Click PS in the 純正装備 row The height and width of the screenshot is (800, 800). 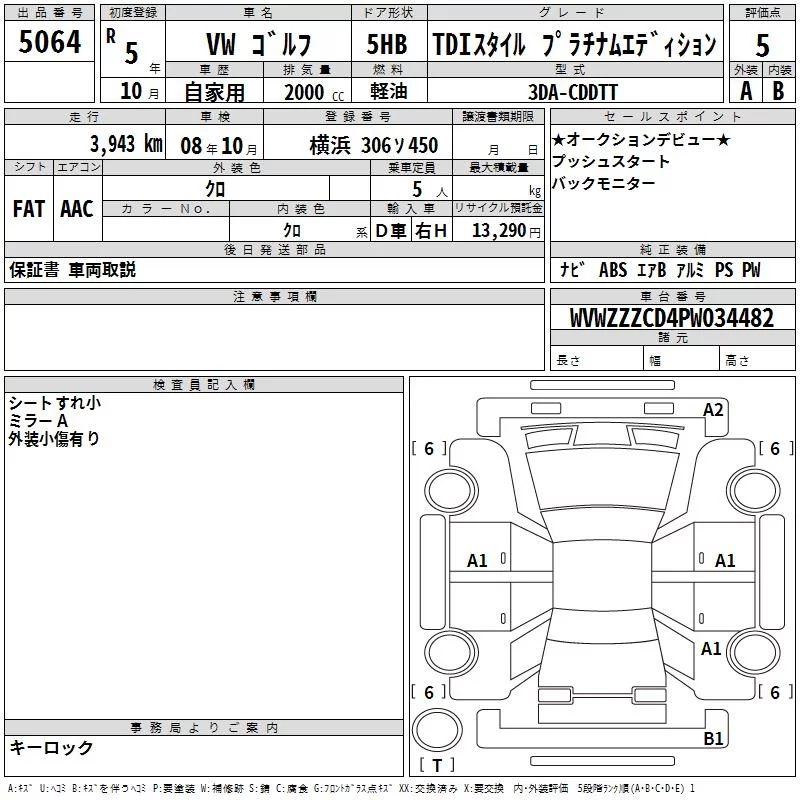pos(723,269)
